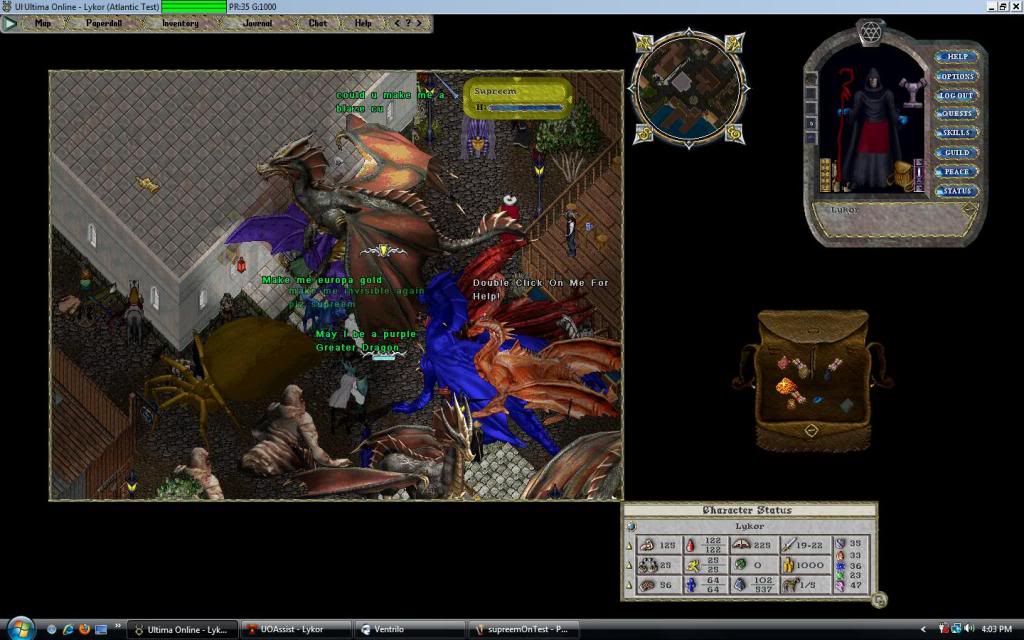Image resolution: width=1024 pixels, height=640 pixels.
Task: Click the golden spellbook on paperdoll
Action: 825,175
